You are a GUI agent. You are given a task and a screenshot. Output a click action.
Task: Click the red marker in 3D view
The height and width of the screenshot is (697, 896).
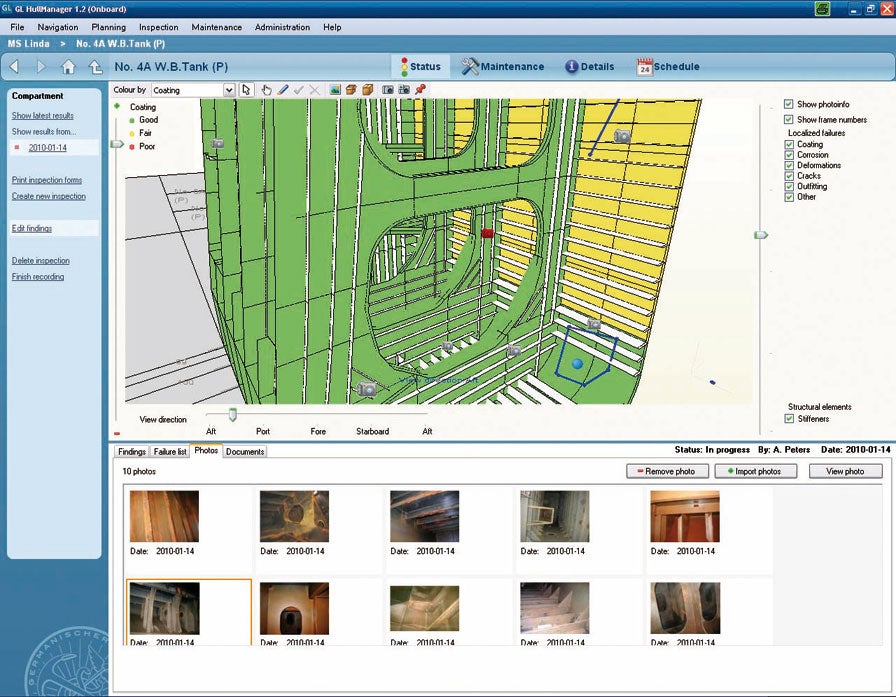click(x=488, y=233)
